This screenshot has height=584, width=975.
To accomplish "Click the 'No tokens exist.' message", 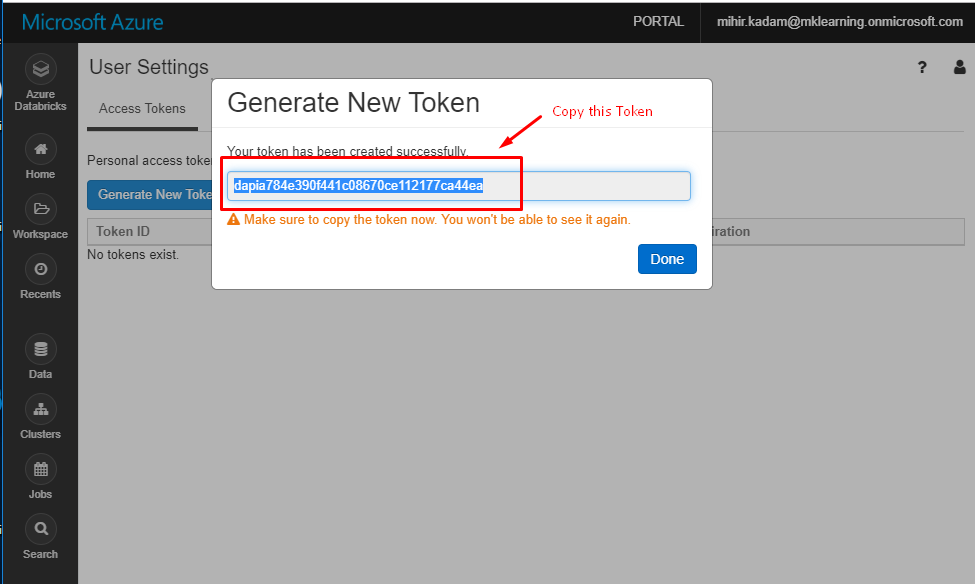I will (x=133, y=254).
